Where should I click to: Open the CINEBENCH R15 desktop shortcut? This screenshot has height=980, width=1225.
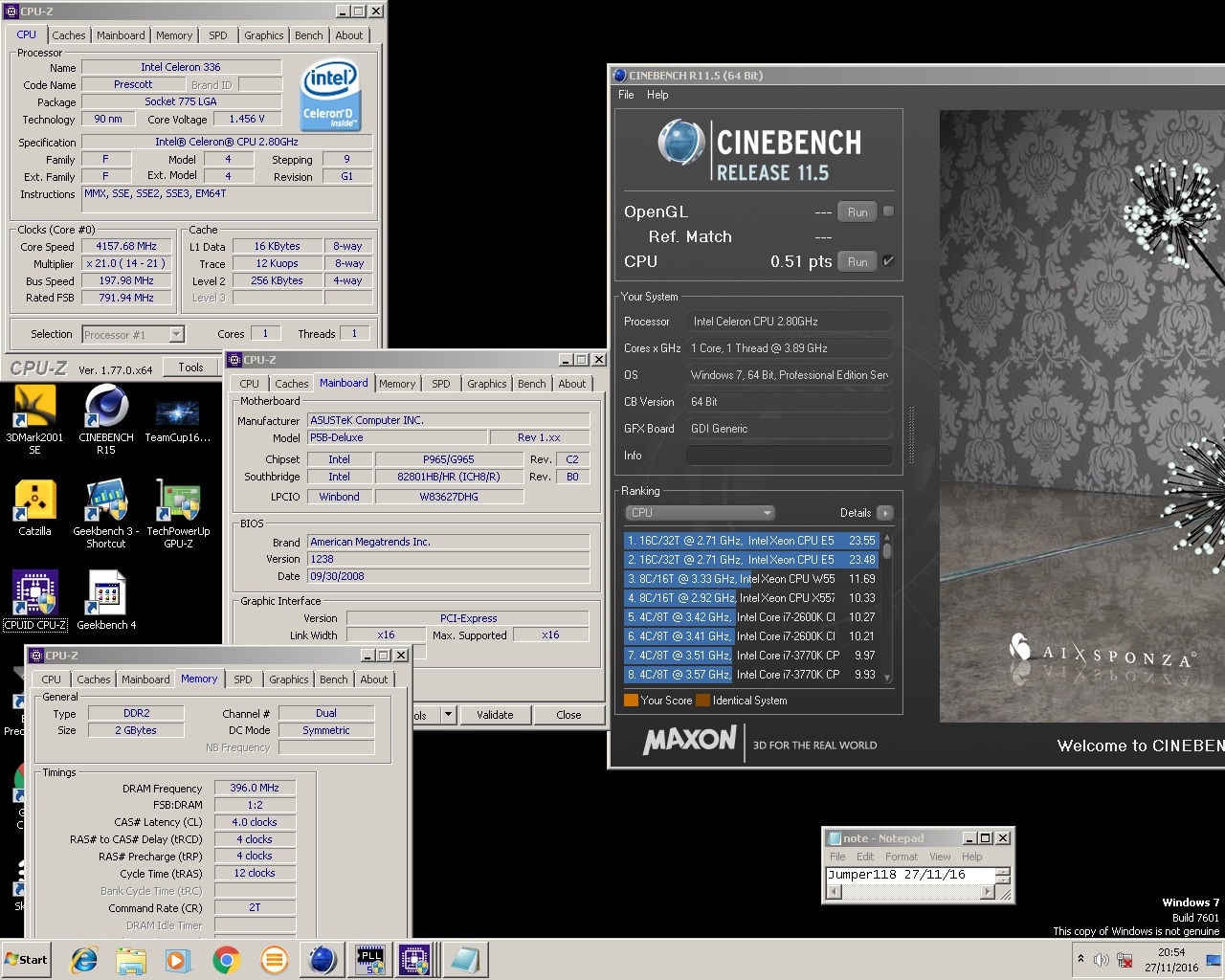click(x=106, y=418)
